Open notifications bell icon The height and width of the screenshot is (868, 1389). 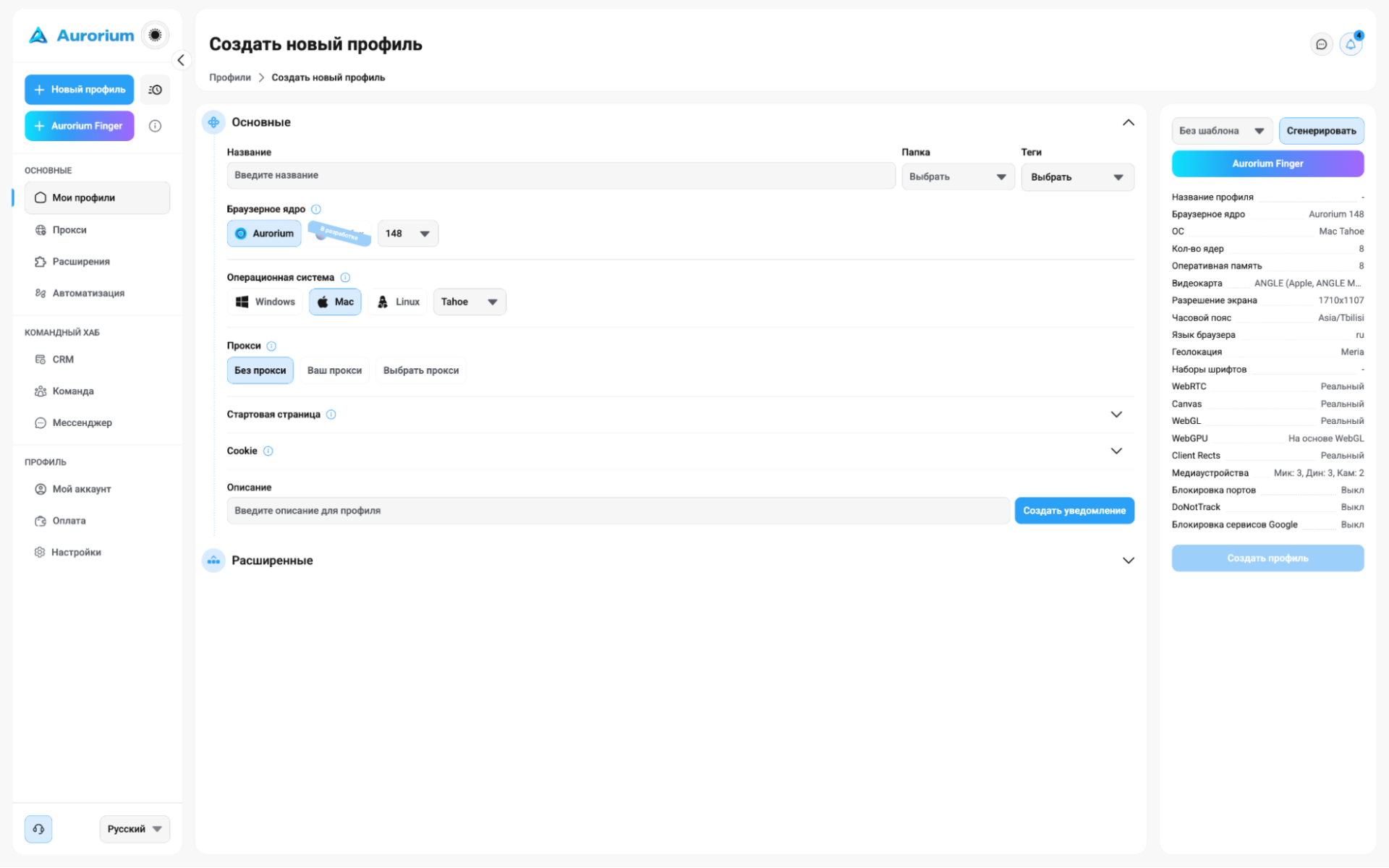point(1350,45)
